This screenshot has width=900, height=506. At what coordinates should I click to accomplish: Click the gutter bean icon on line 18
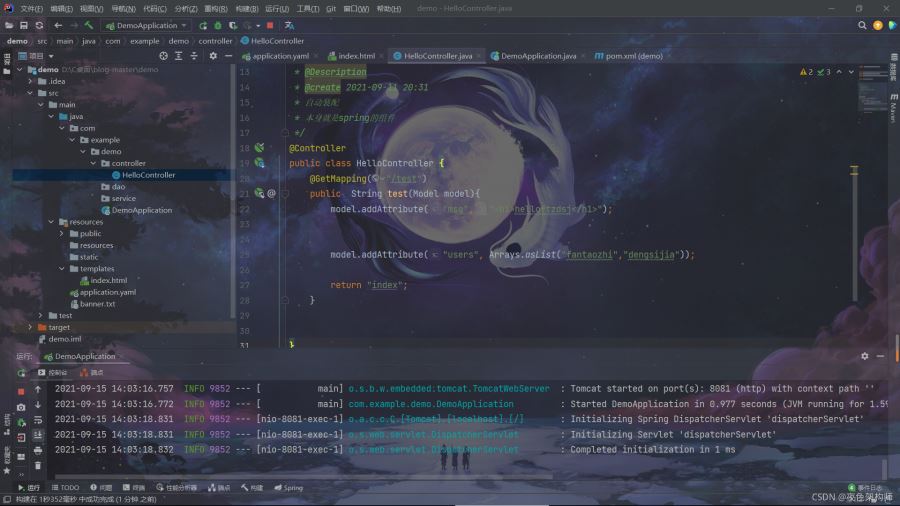259,148
